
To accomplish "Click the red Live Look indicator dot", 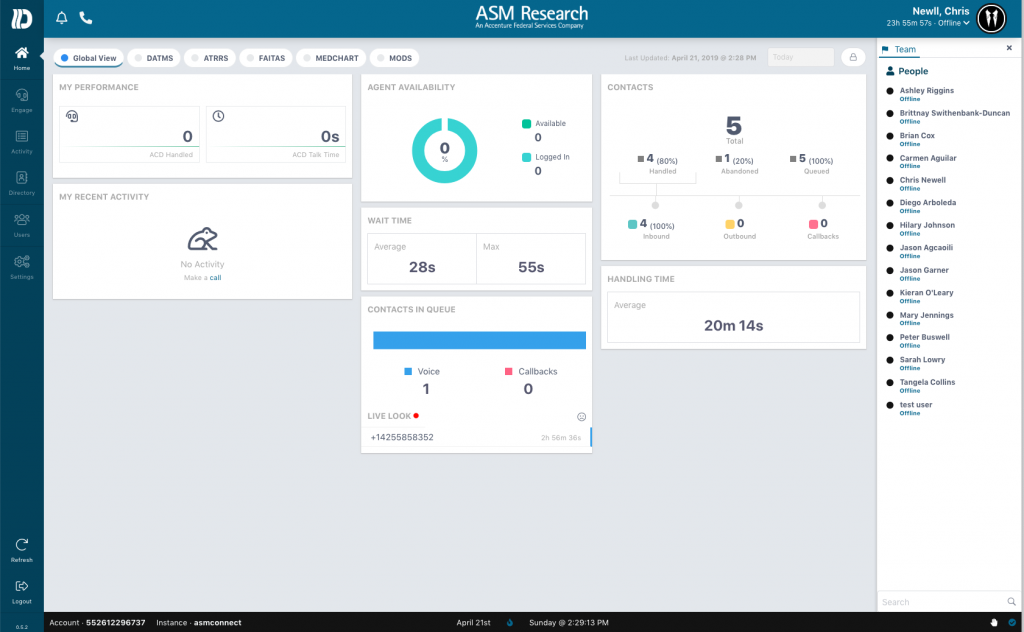I will (x=416, y=416).
